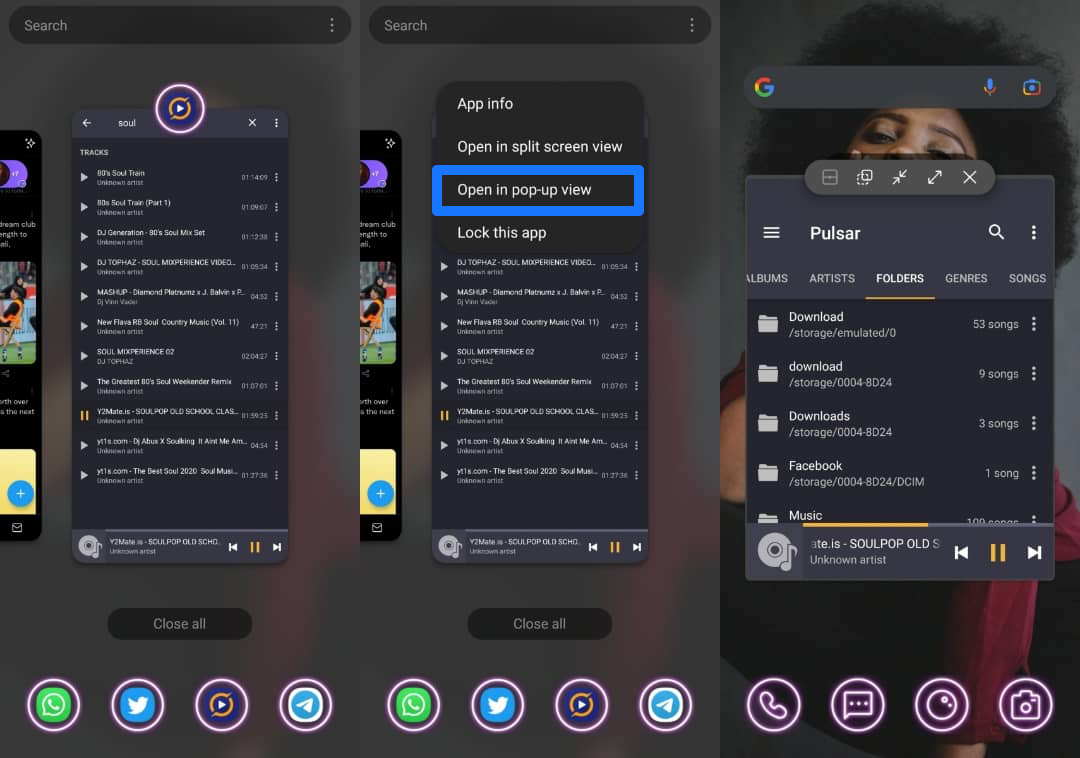Switch to the GENRES tab in Pulsar

click(966, 278)
